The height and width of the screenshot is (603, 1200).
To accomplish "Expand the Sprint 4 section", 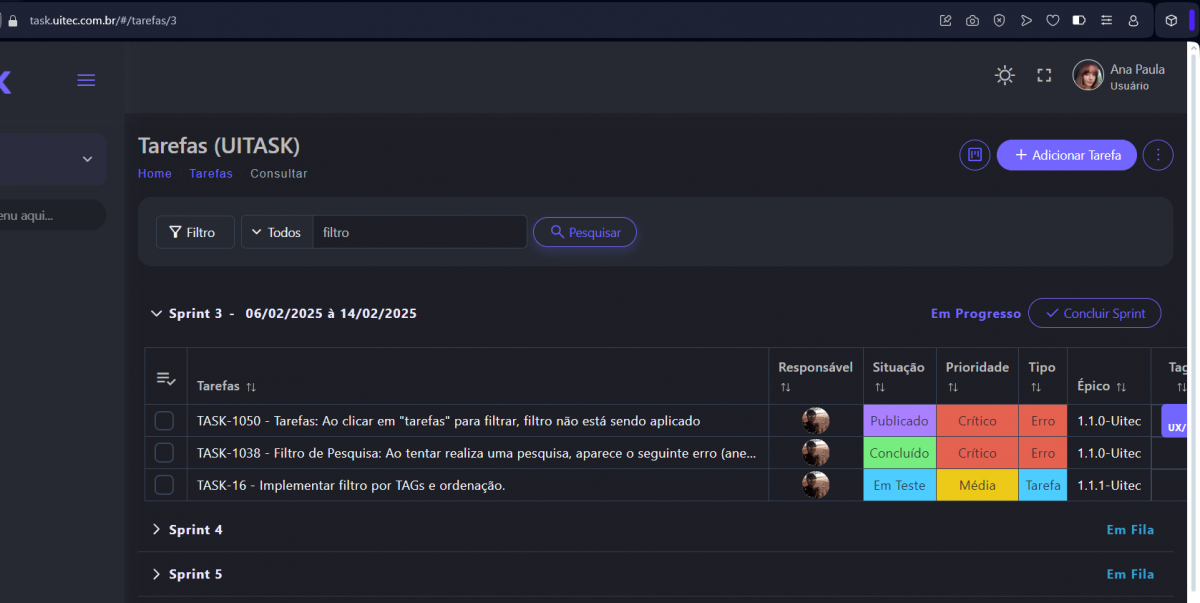I will click(x=156, y=530).
